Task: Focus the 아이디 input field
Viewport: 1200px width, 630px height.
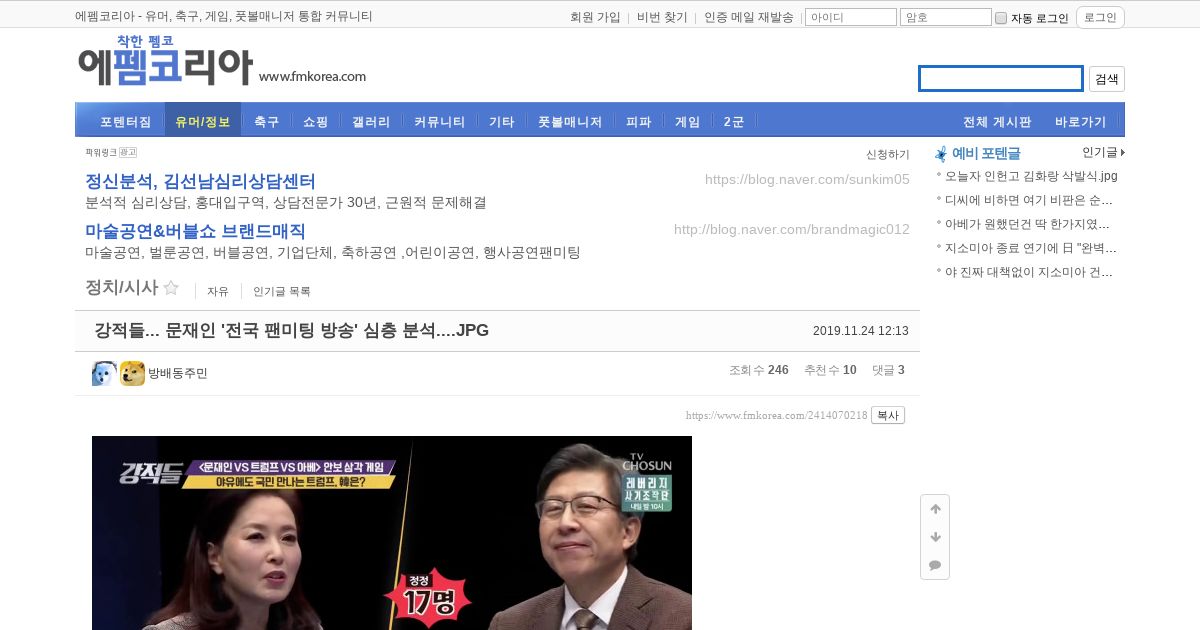Action: point(851,17)
